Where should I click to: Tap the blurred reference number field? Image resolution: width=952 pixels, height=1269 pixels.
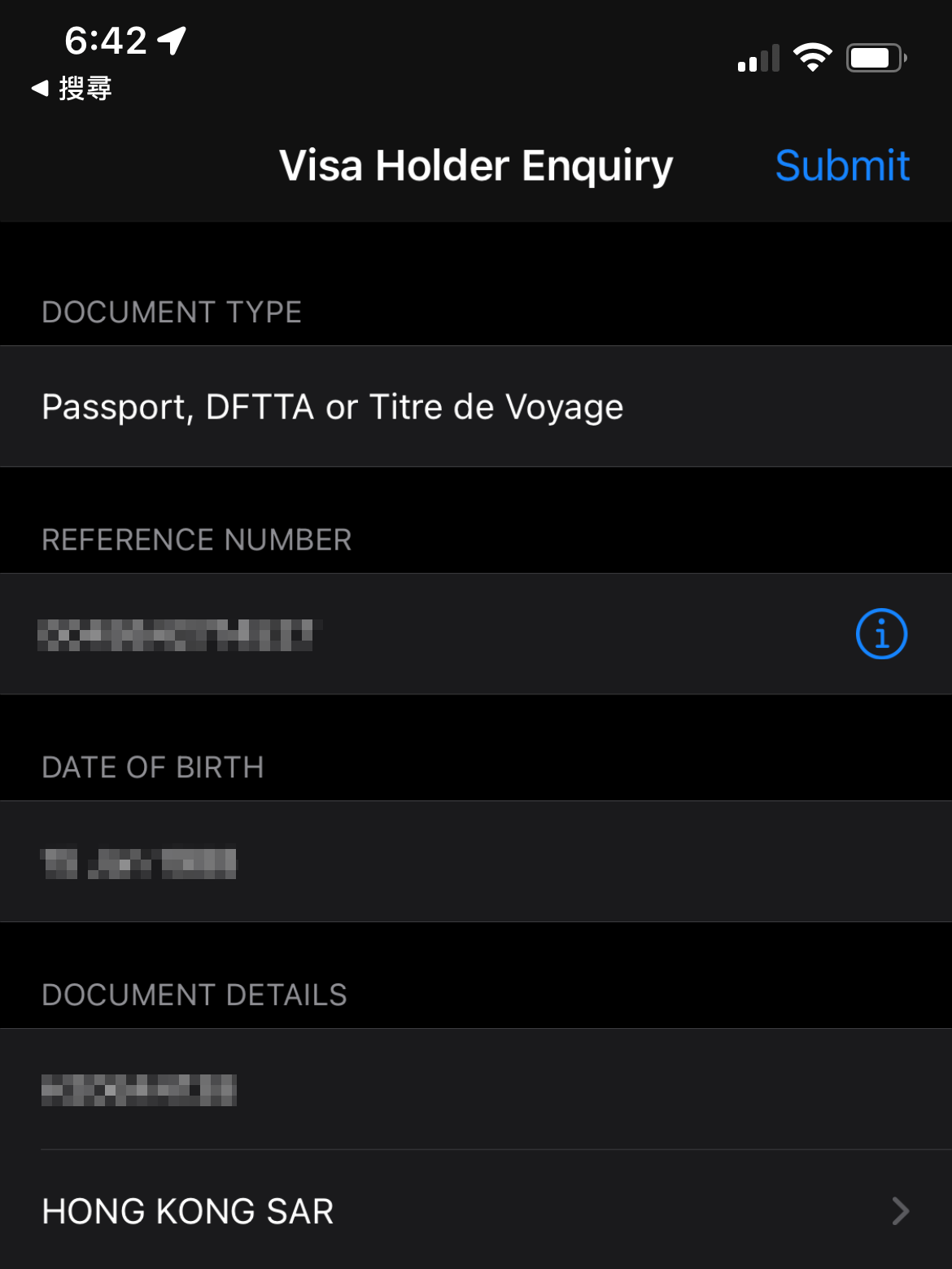[179, 635]
